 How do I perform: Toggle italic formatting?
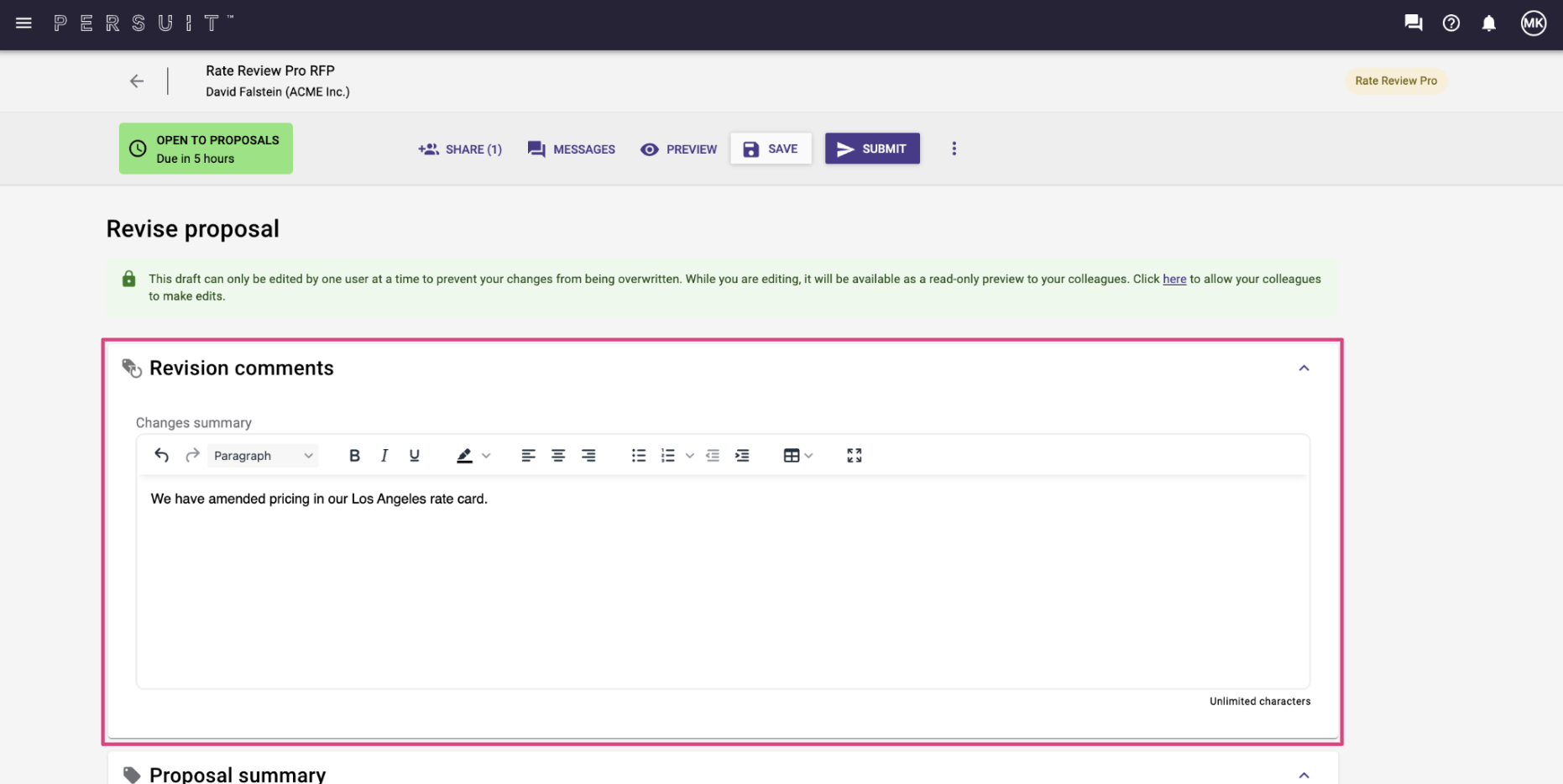[x=384, y=455]
